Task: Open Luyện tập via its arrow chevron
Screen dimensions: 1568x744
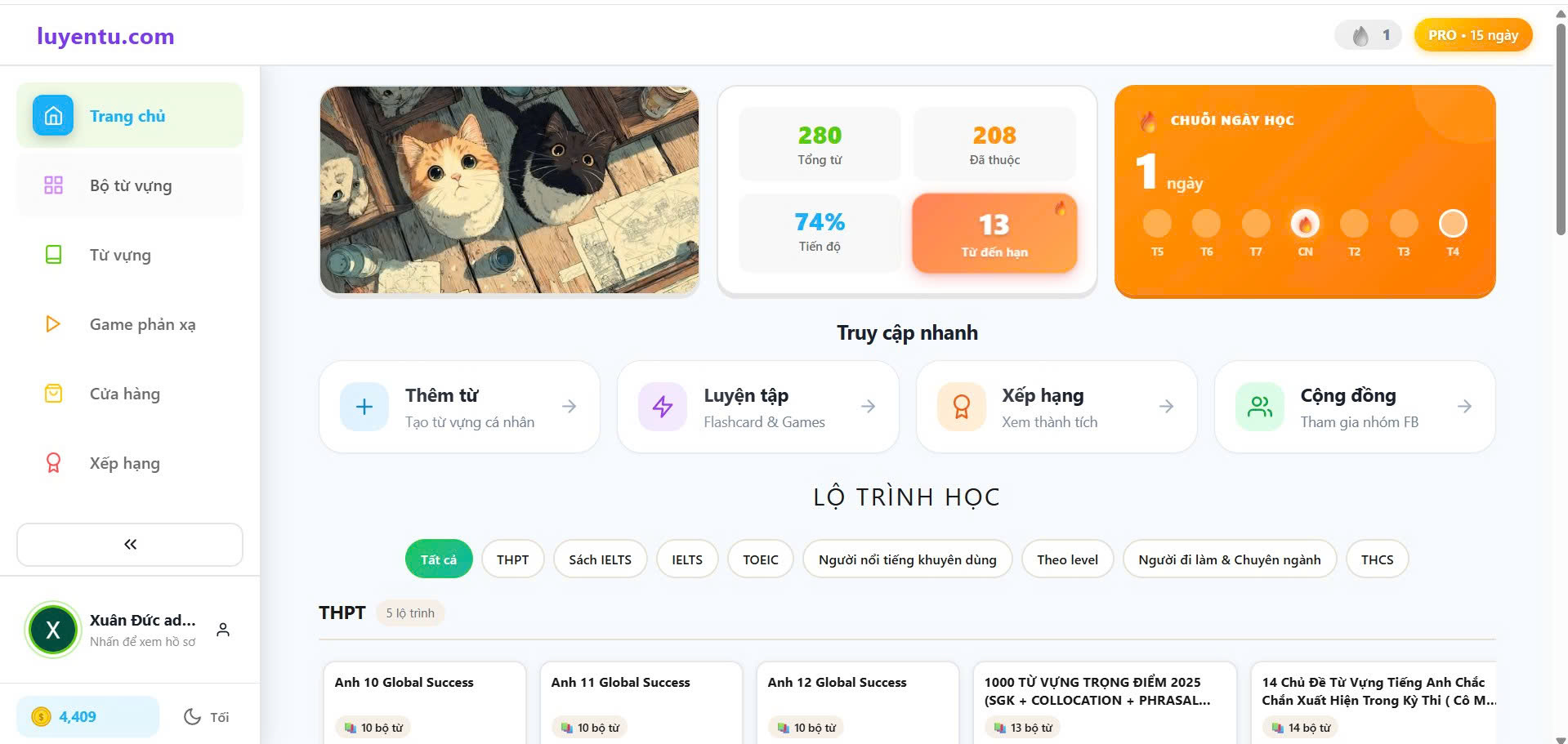Action: (x=868, y=406)
